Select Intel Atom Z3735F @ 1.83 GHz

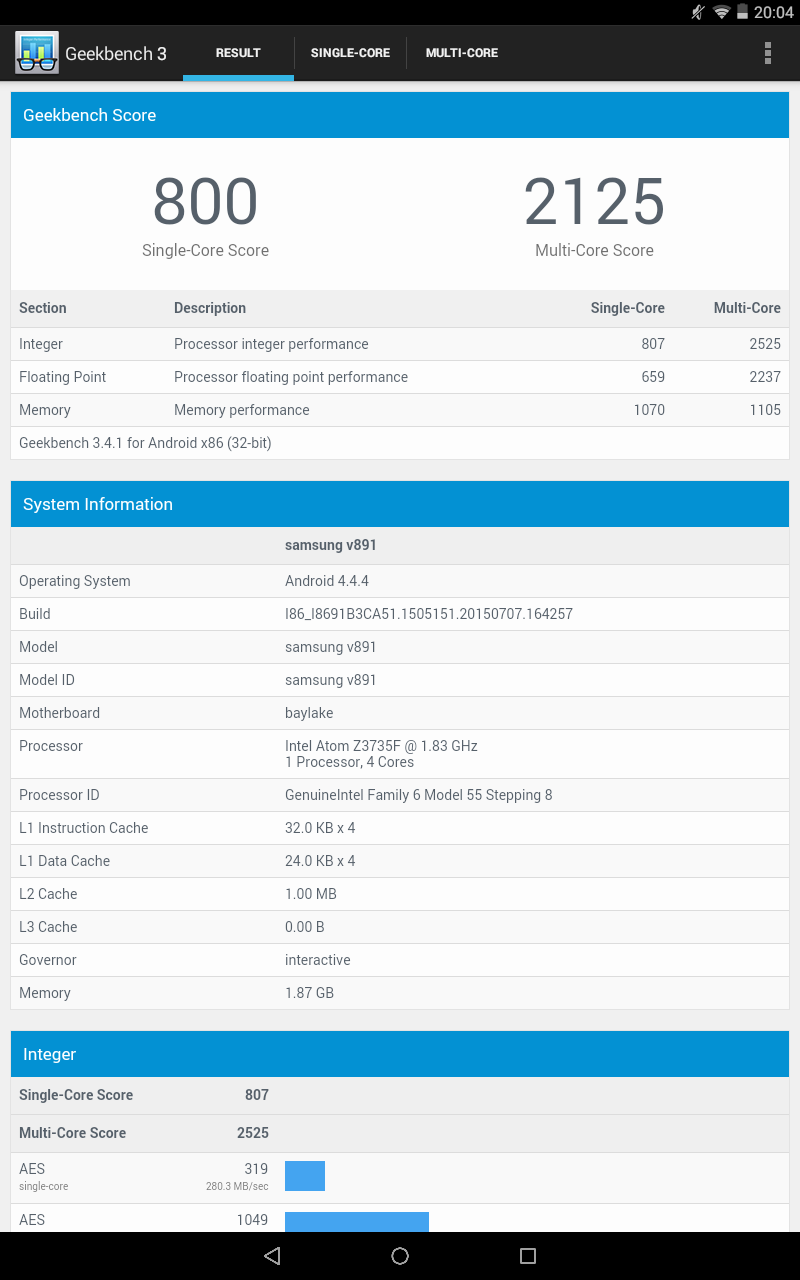(381, 746)
